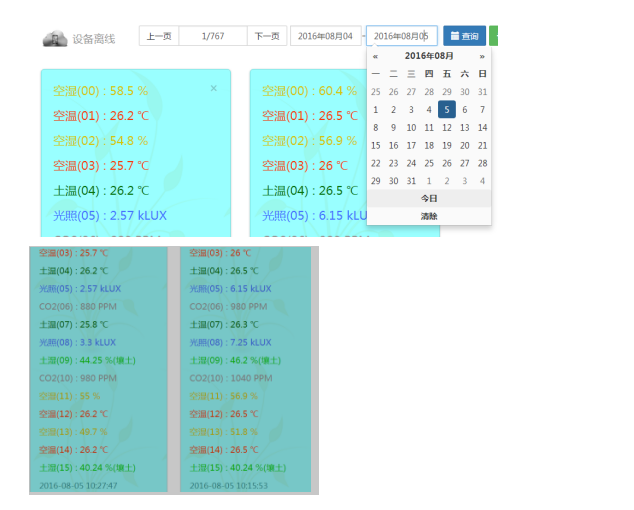Screen dimensions: 634x510
Task: Click the device offline cloud icon
Action: 54,38
